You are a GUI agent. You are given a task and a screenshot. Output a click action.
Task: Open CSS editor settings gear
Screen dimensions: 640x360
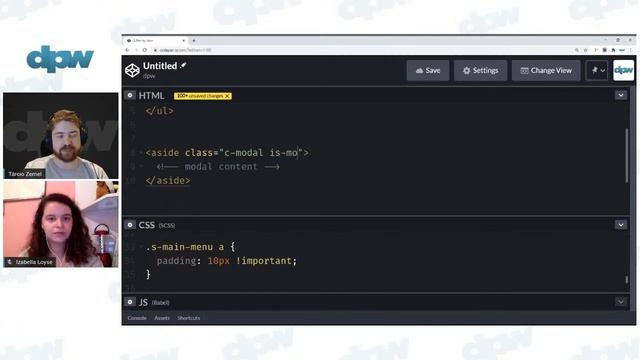(130, 224)
